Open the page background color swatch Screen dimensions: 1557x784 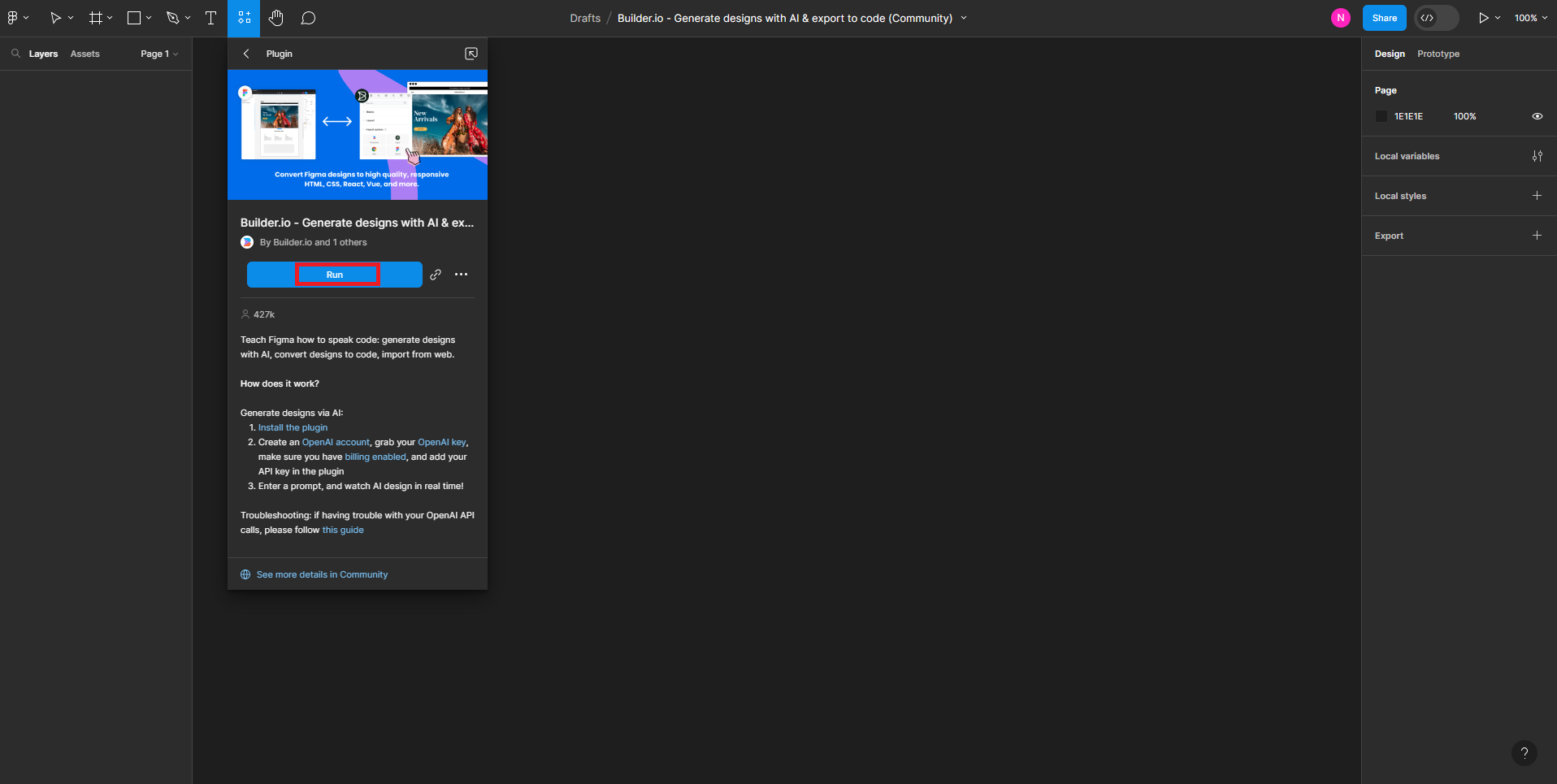tap(1381, 116)
